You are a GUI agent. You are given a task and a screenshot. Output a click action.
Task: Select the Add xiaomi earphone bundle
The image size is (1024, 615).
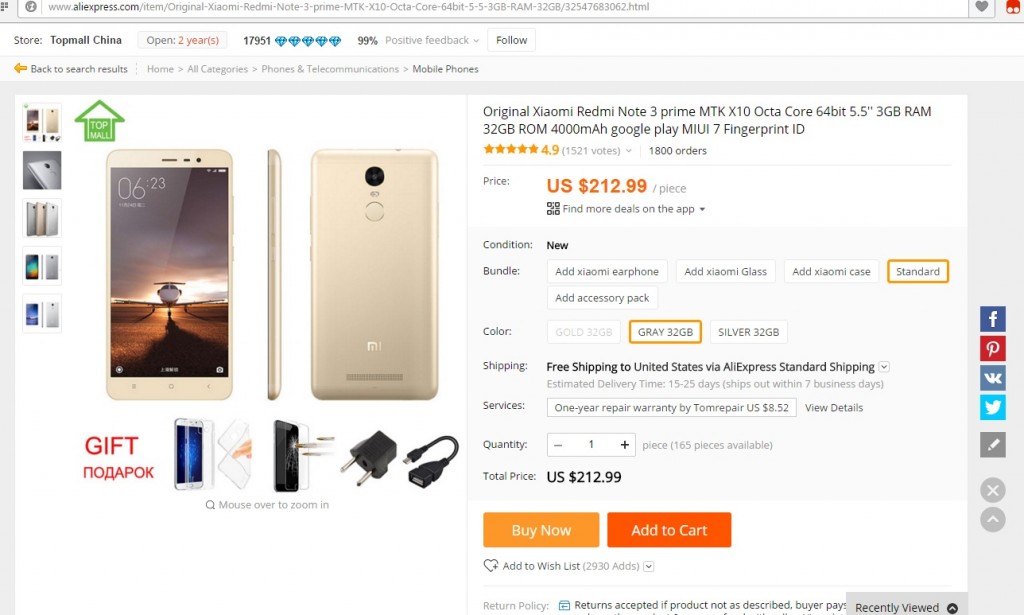coord(607,271)
